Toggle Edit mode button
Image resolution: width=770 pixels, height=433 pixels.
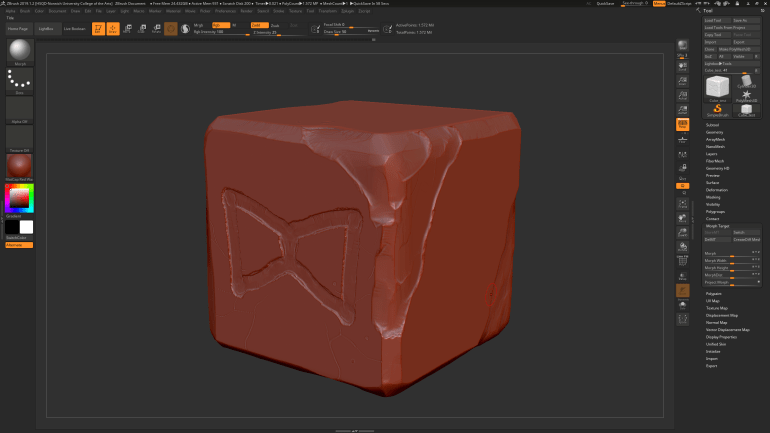pos(98,29)
